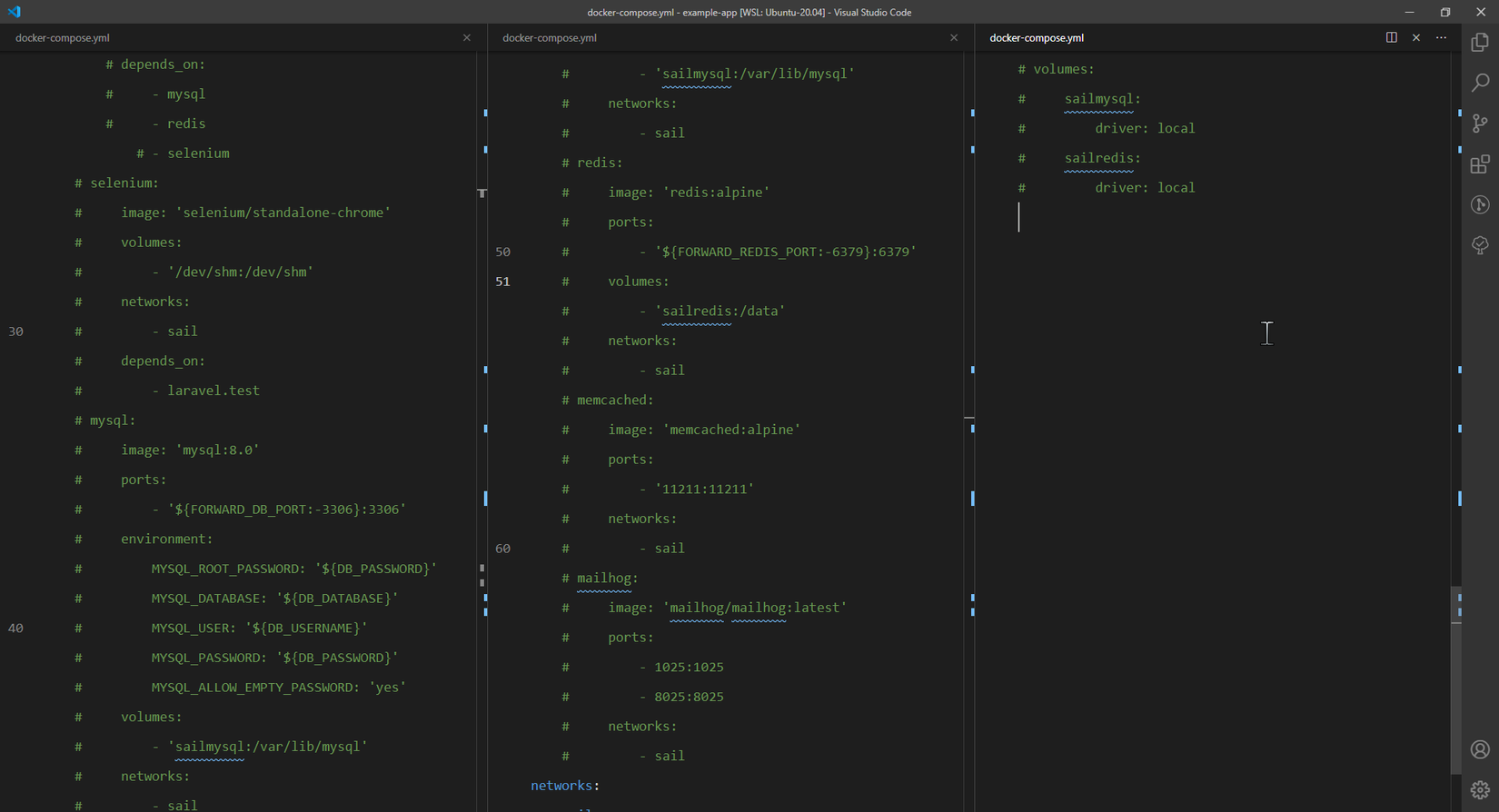Open the Source Control view
This screenshot has width=1499, height=812.
click(x=1480, y=123)
